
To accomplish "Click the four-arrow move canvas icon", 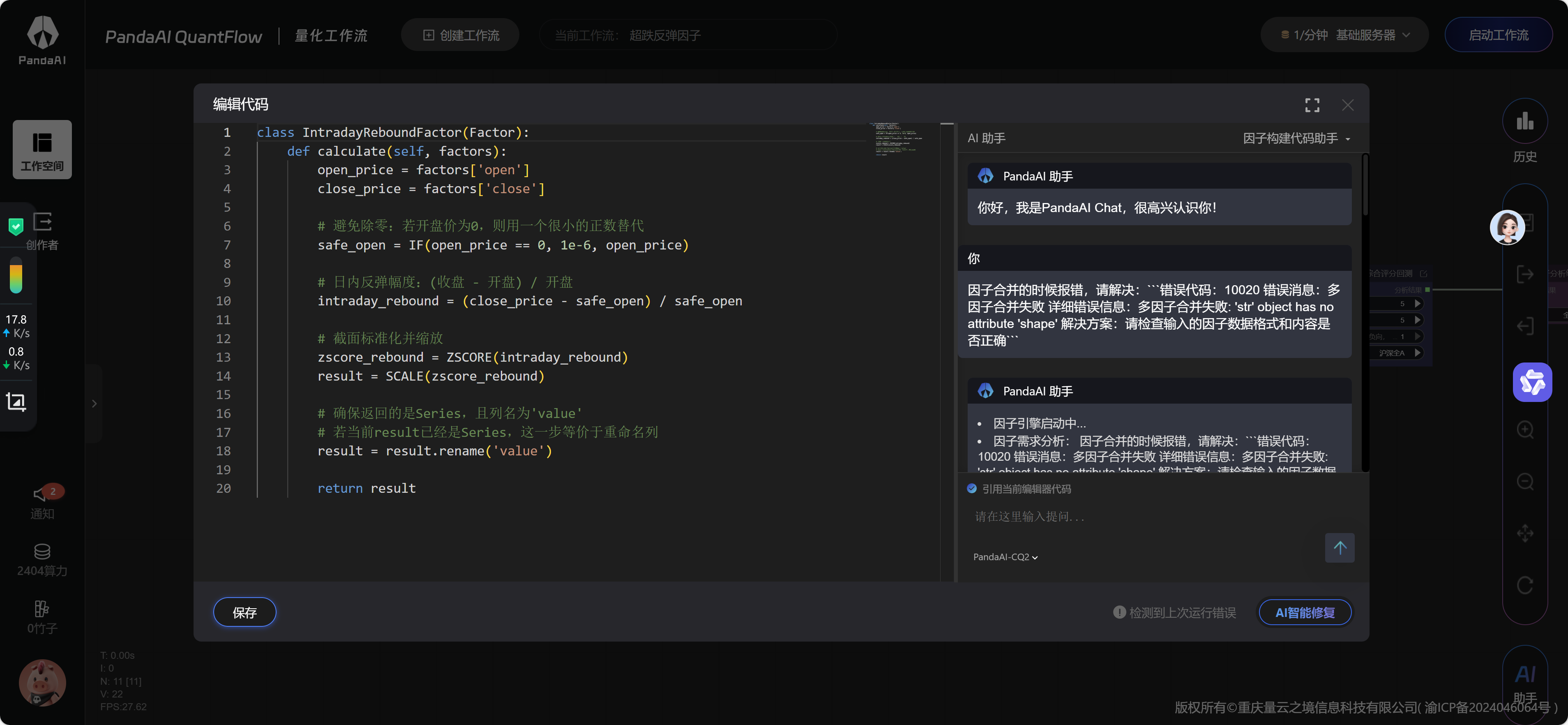I will point(1525,533).
